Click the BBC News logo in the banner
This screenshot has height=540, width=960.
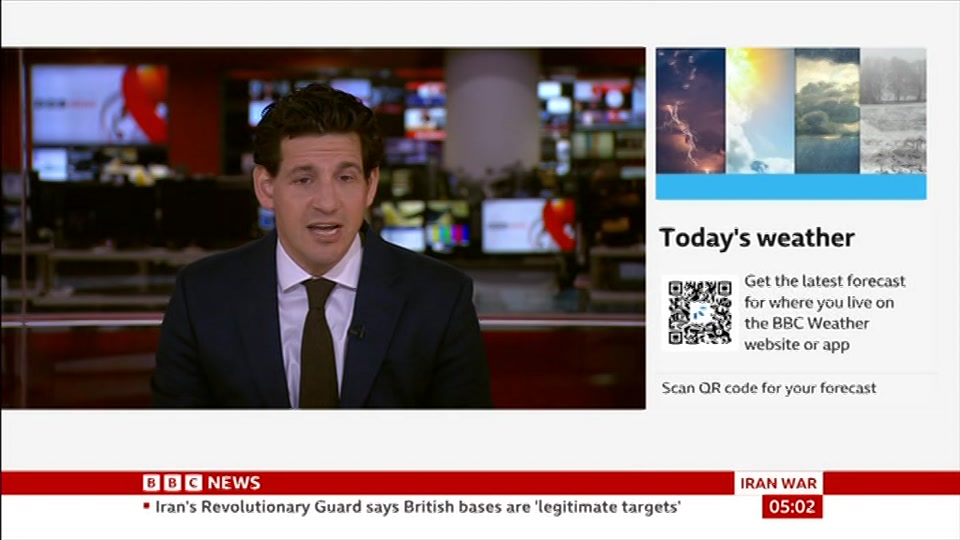[x=201, y=483]
